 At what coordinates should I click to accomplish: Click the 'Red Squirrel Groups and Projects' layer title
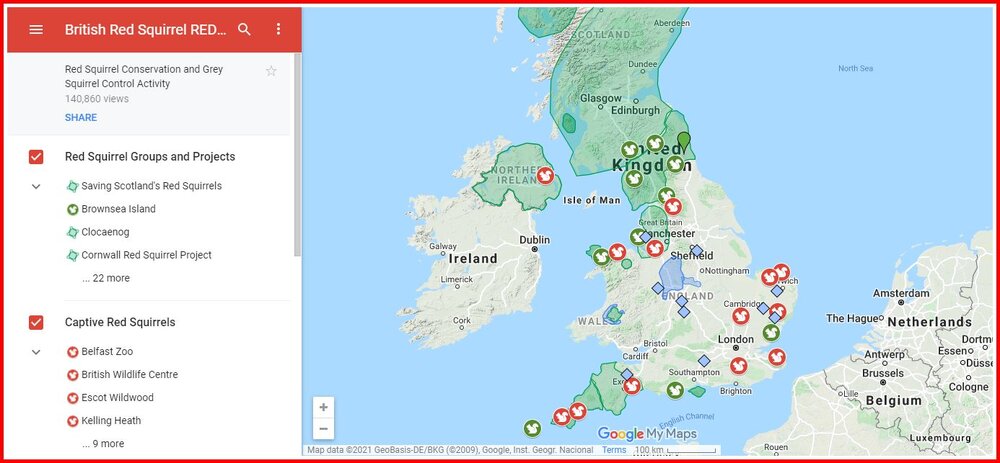click(150, 157)
